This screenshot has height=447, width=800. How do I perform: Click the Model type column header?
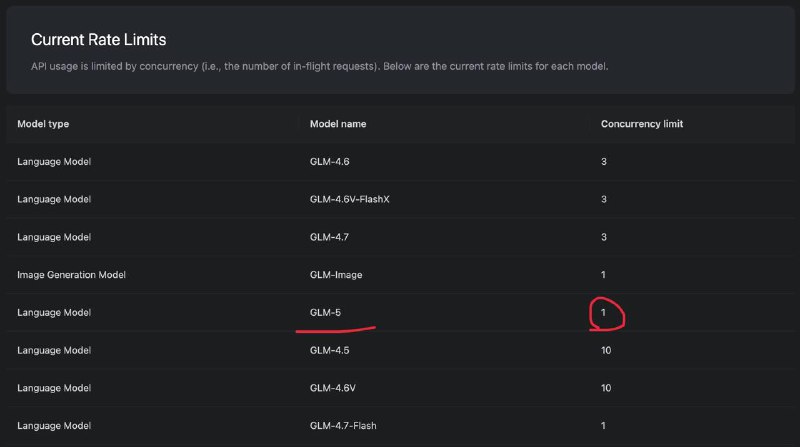(x=43, y=124)
